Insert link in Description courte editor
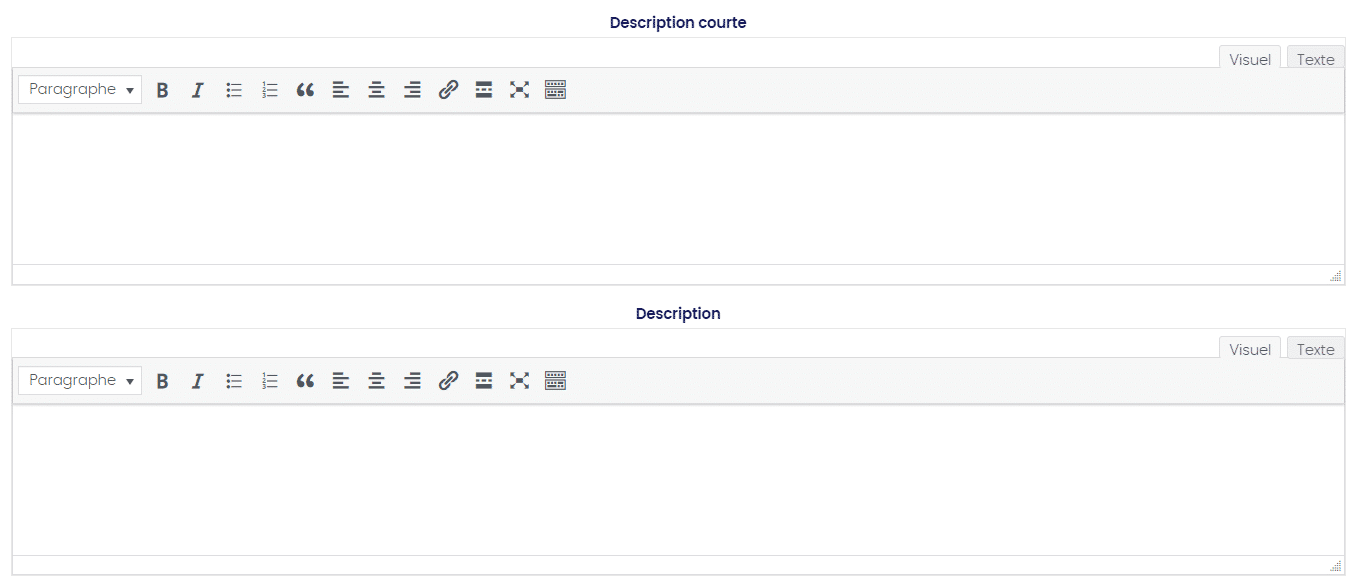1370x586 pixels. pyautogui.click(x=448, y=90)
